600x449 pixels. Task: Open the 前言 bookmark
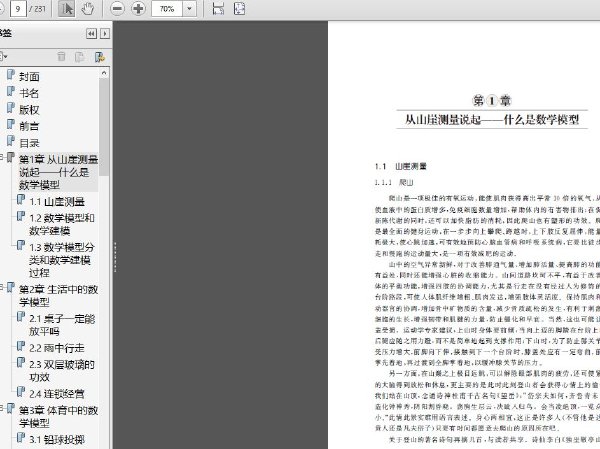29,126
